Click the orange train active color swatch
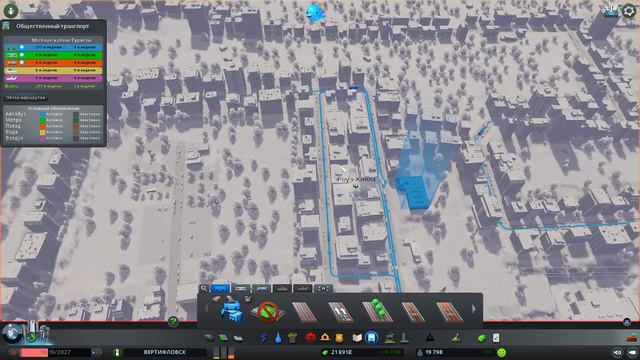Screen dimensions: 640x360 [43, 127]
